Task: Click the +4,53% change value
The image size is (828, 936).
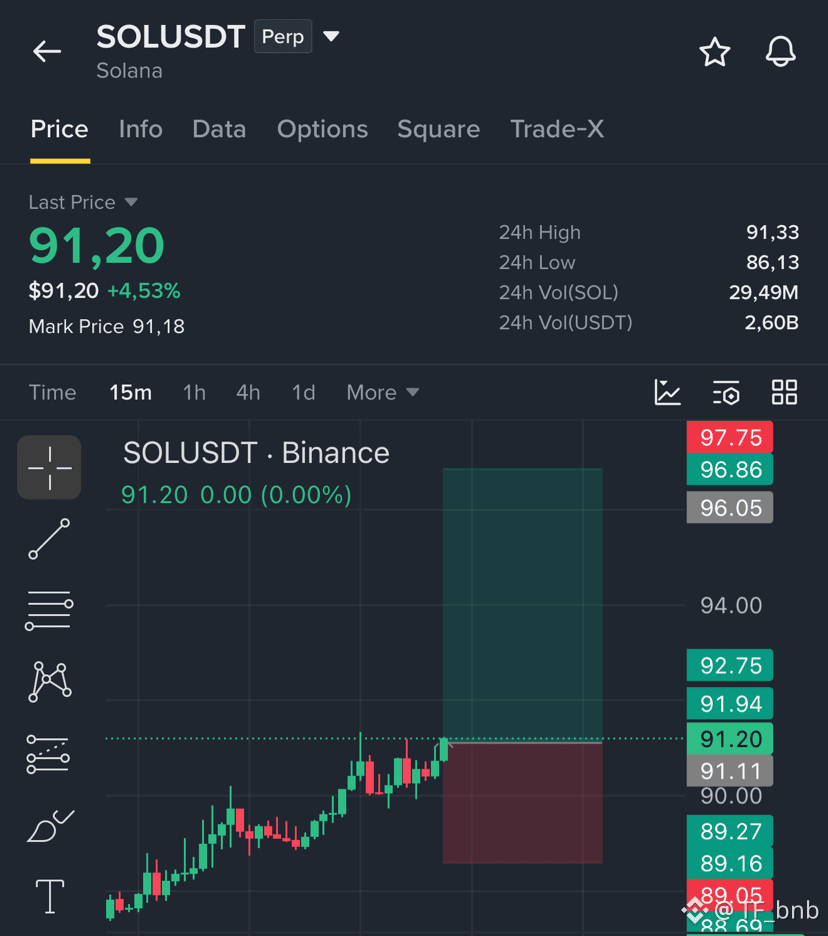Action: point(144,291)
